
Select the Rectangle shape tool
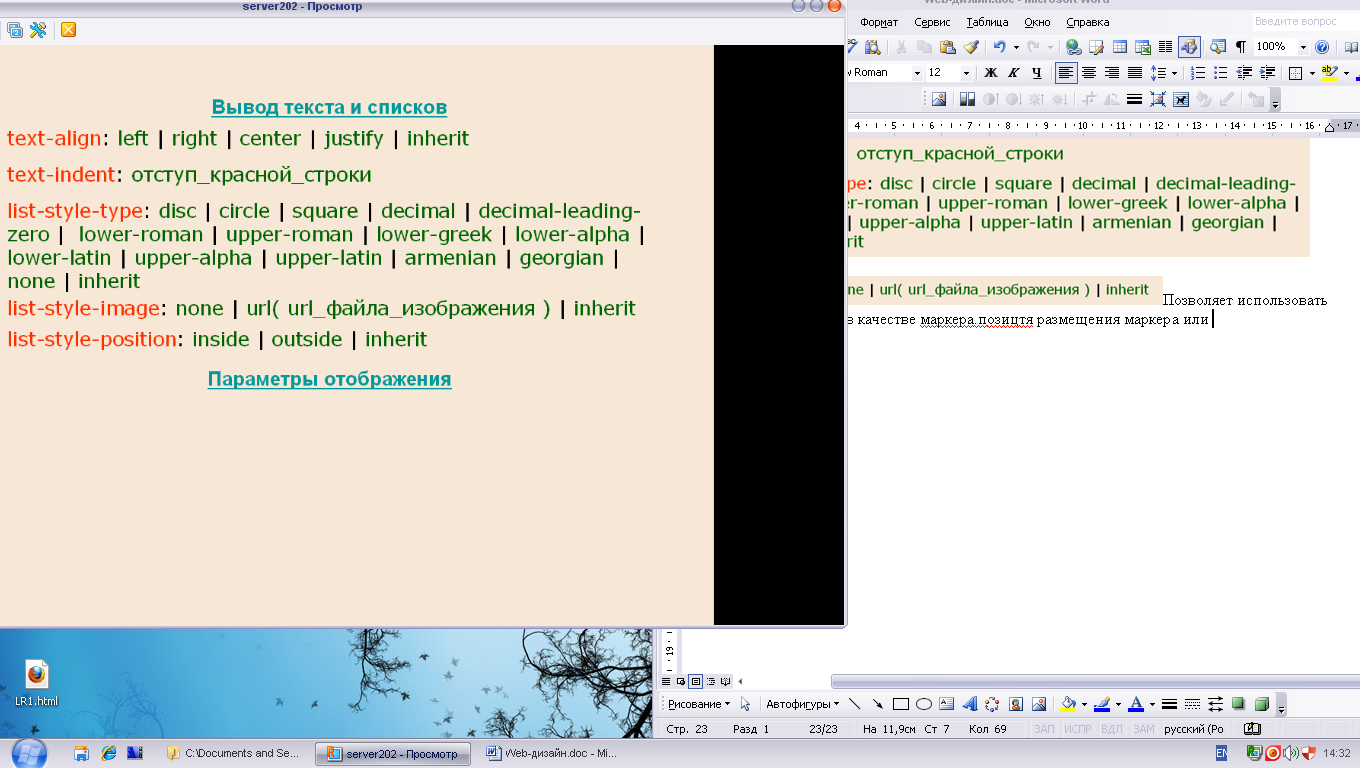(901, 704)
